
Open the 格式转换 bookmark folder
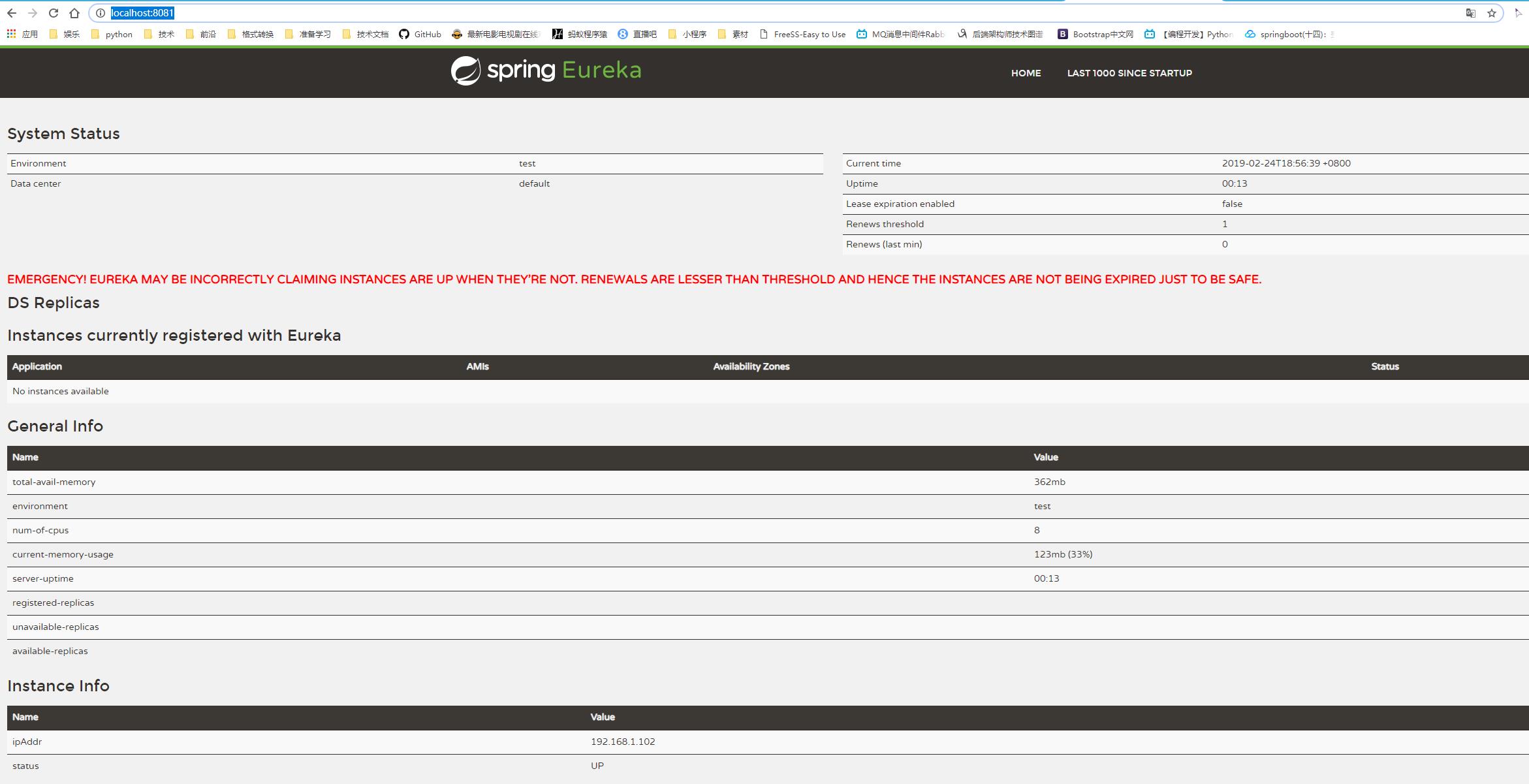[251, 34]
